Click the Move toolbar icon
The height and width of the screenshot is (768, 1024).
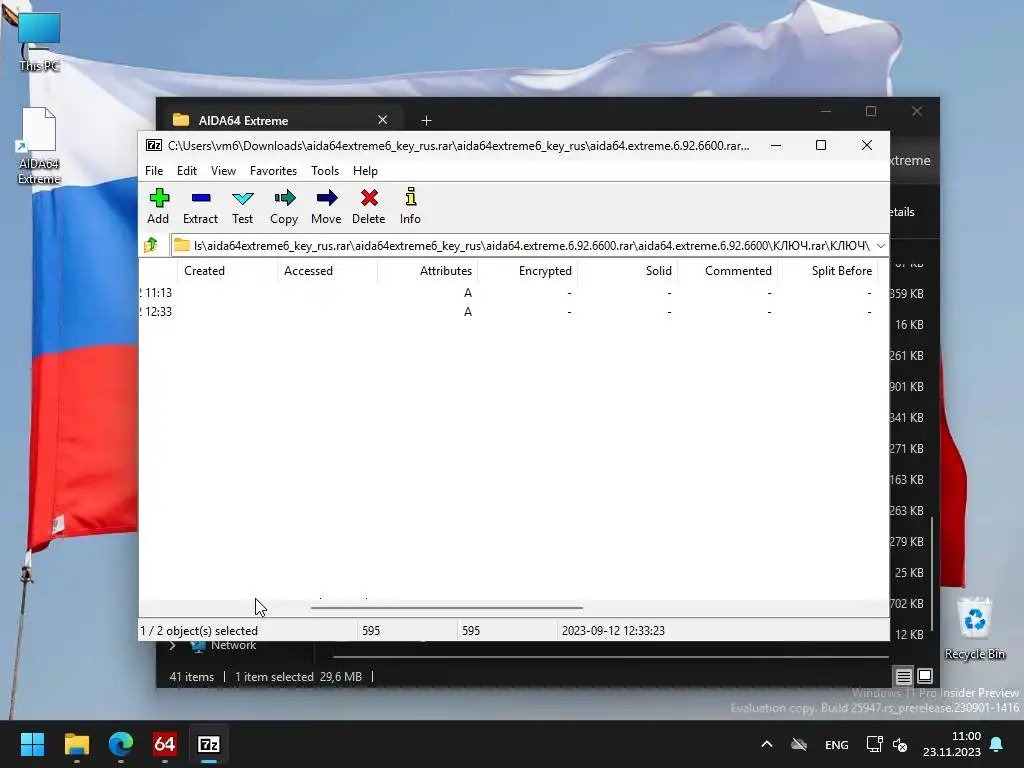326,206
